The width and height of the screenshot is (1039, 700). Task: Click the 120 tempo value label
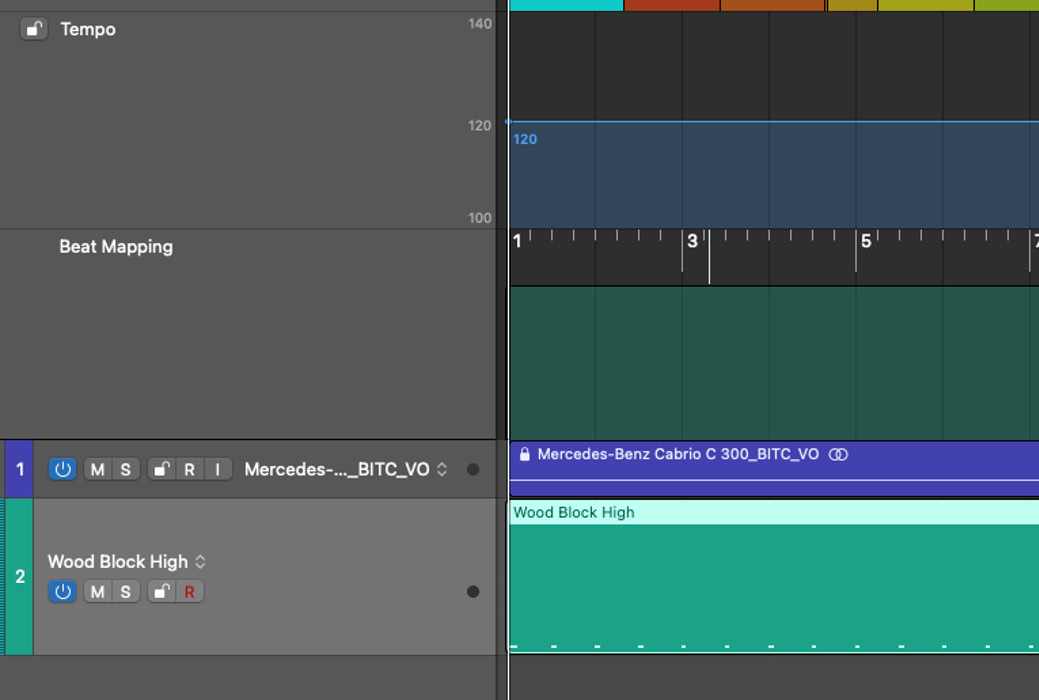(525, 139)
